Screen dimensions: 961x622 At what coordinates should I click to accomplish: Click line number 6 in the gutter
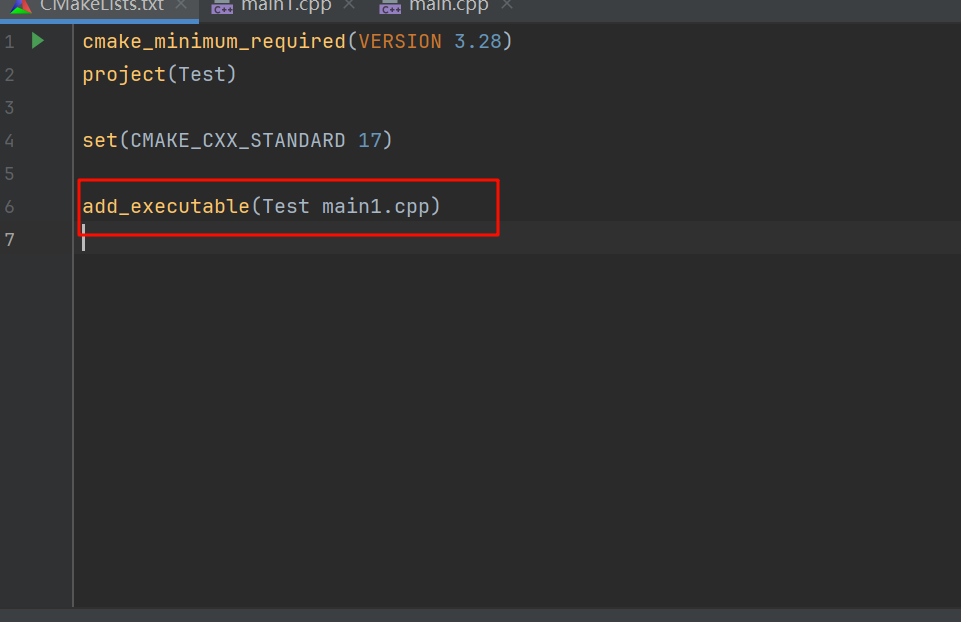[10, 207]
